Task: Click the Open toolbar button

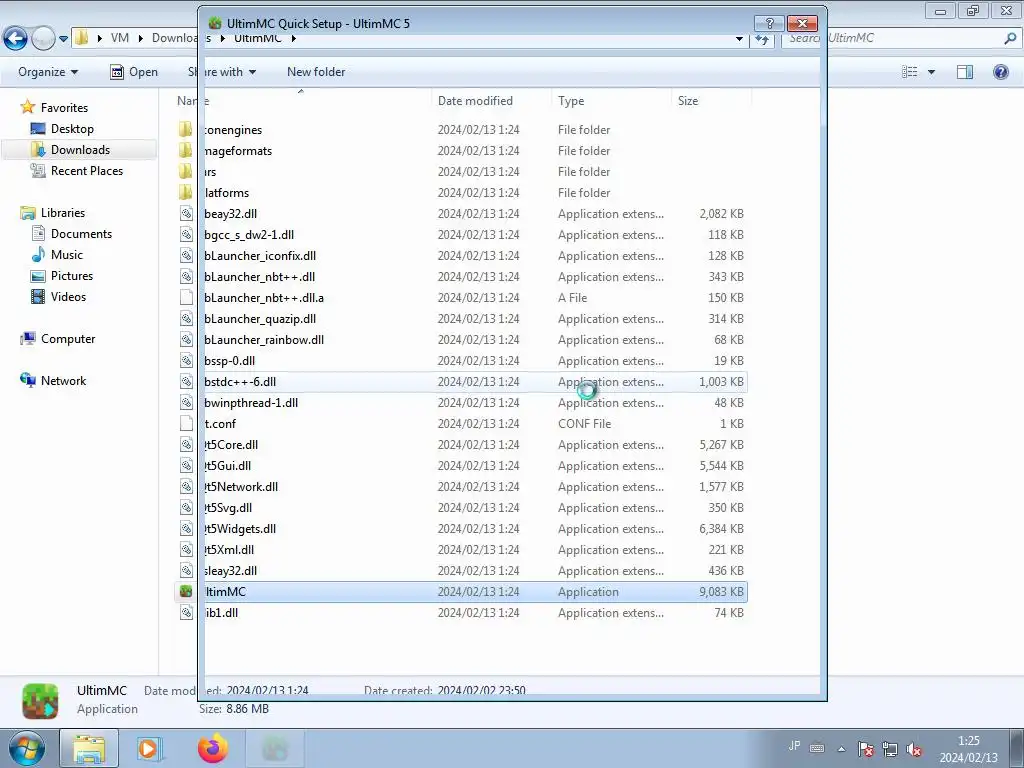Action: (x=134, y=72)
